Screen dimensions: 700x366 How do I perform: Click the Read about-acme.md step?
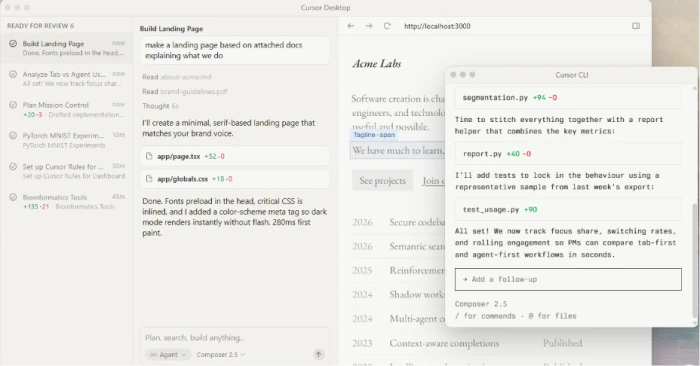(176, 77)
